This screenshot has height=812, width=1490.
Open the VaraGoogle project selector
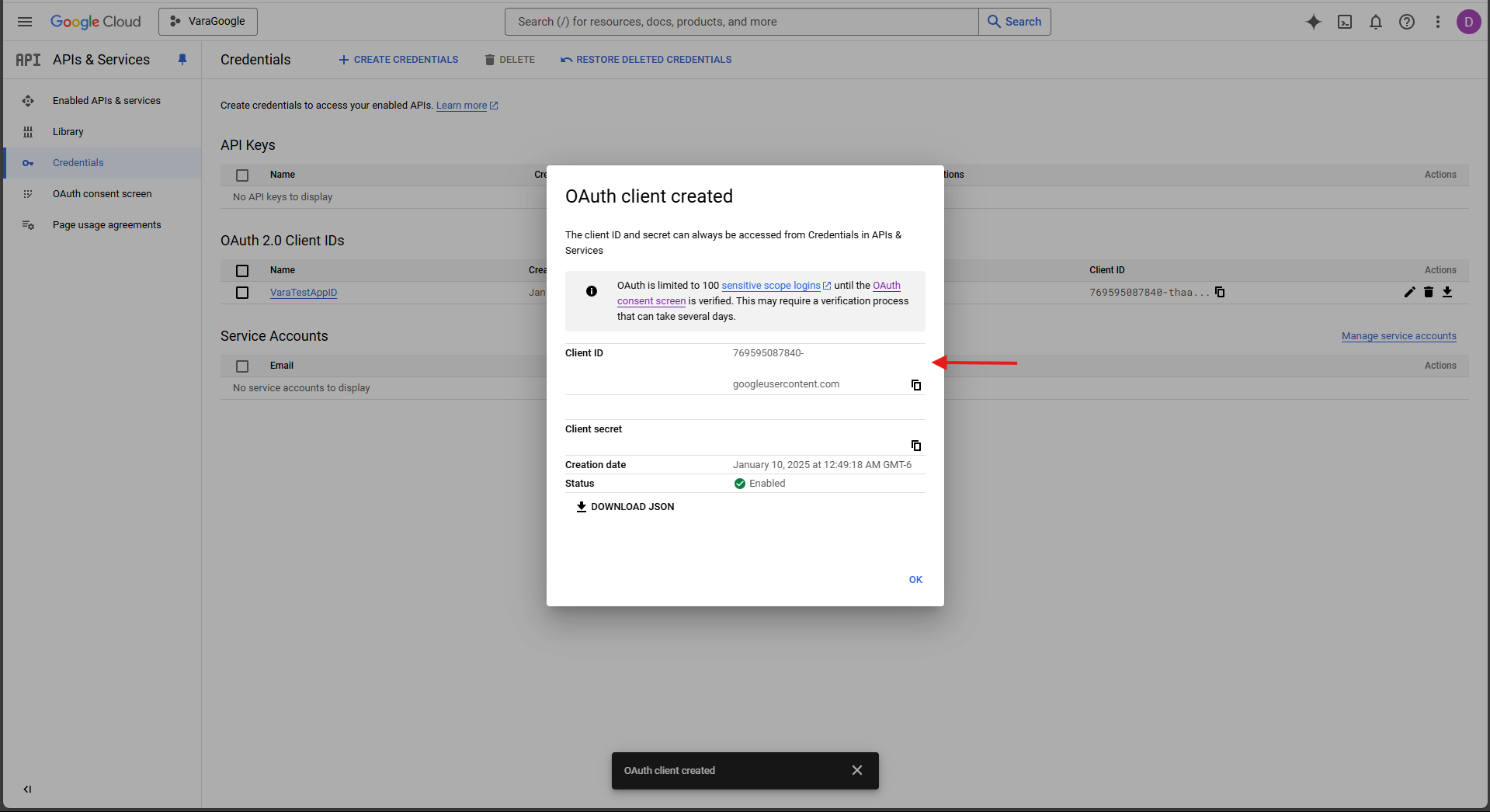click(208, 22)
